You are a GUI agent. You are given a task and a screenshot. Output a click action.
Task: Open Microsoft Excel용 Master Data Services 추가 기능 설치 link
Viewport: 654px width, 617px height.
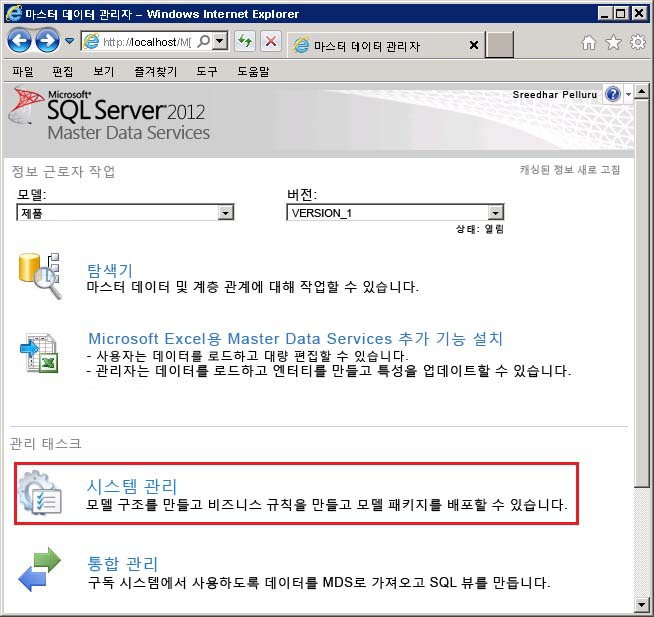pyautogui.click(x=296, y=339)
